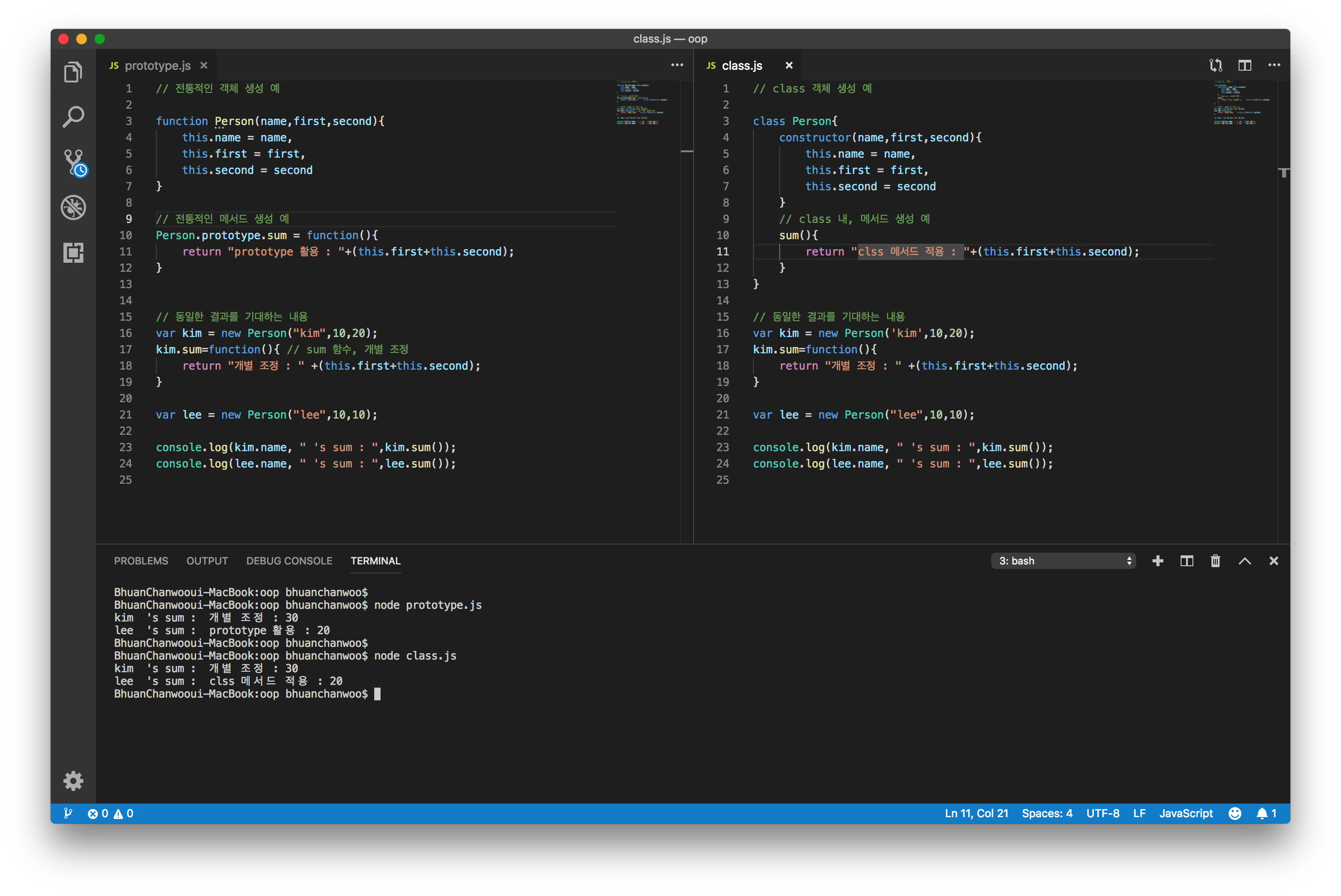The width and height of the screenshot is (1341, 896).
Task: Open the Explorer view in the activity bar
Action: pyautogui.click(x=73, y=72)
